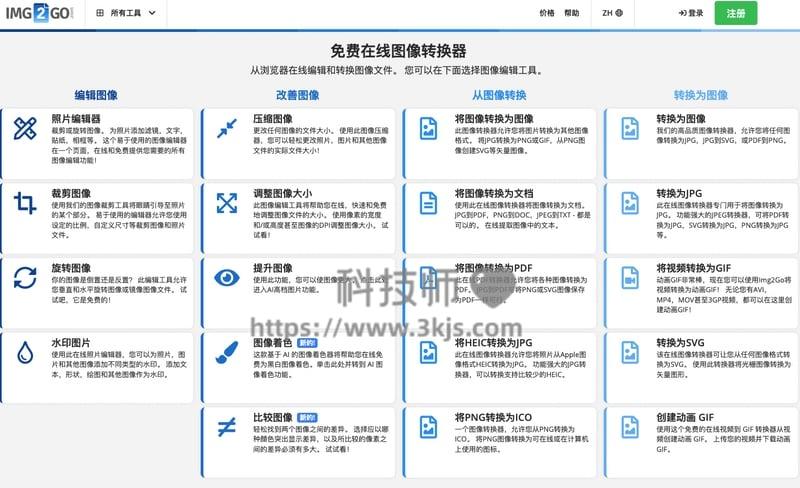Click the 将图像转换为文档 document icon
800x488 pixels.
[x=428, y=203]
